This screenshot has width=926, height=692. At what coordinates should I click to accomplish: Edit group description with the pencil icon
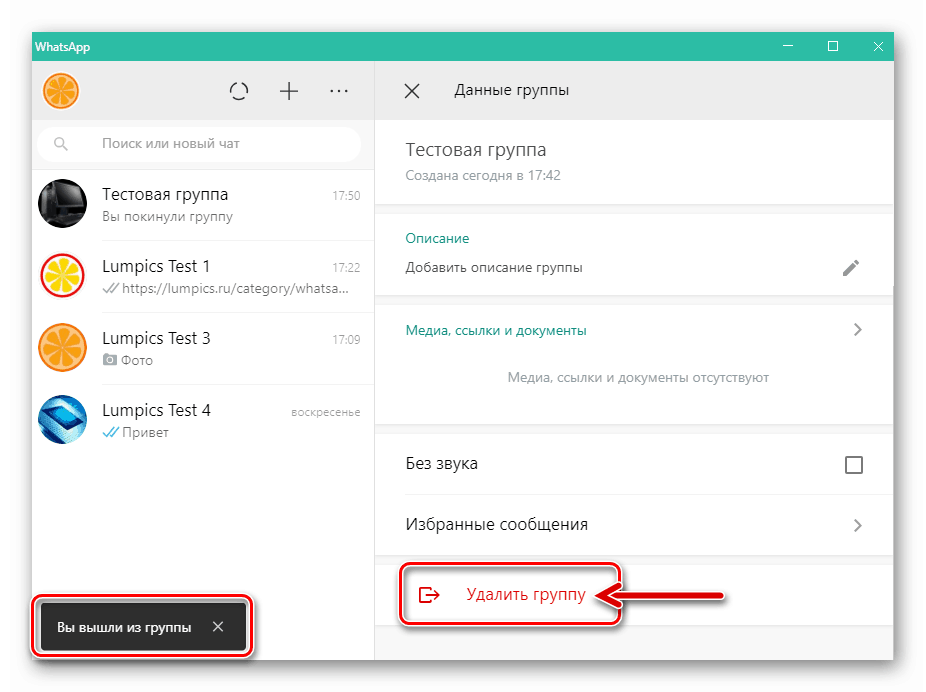tap(850, 268)
